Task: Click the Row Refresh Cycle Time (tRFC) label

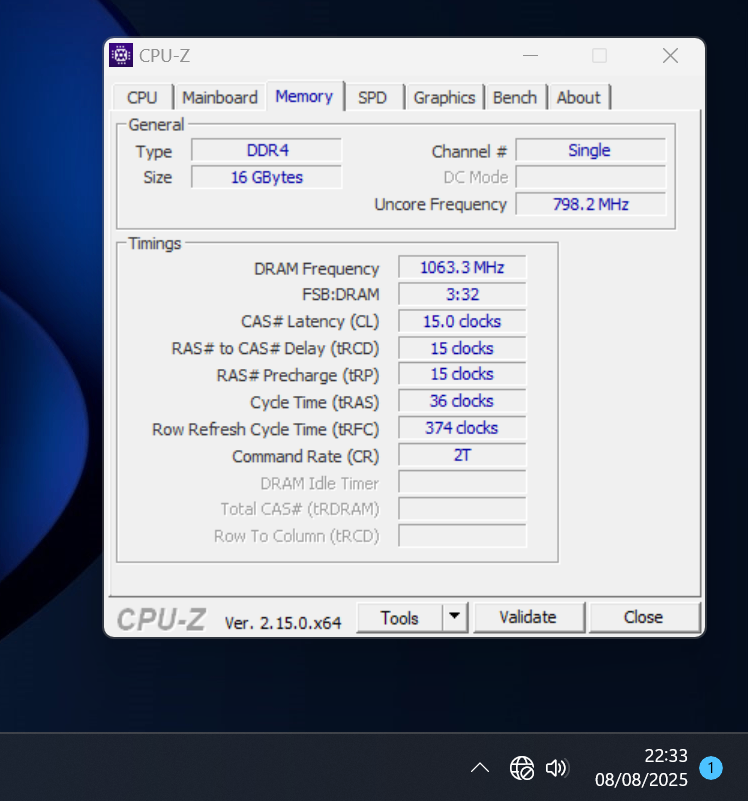Action: click(x=266, y=429)
